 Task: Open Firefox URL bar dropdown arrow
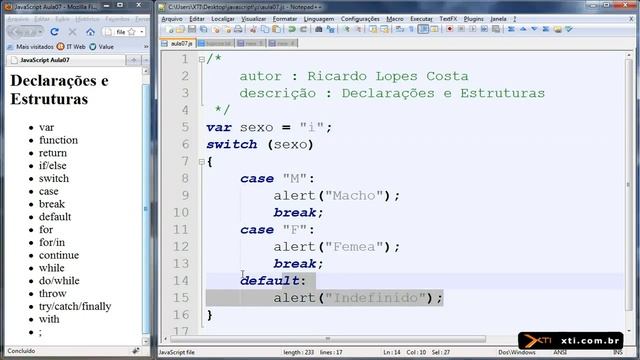[142, 31]
